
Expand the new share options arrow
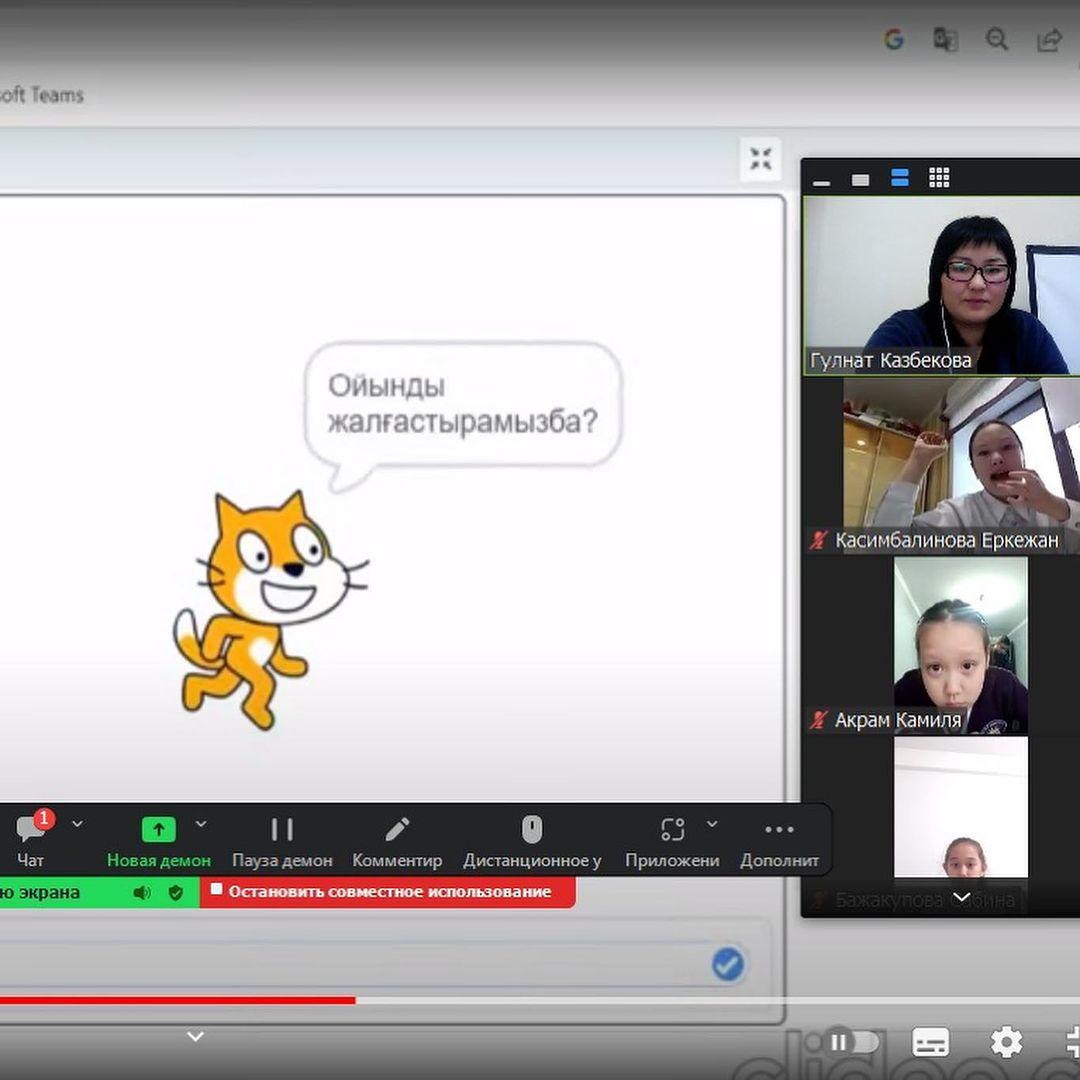tap(201, 823)
